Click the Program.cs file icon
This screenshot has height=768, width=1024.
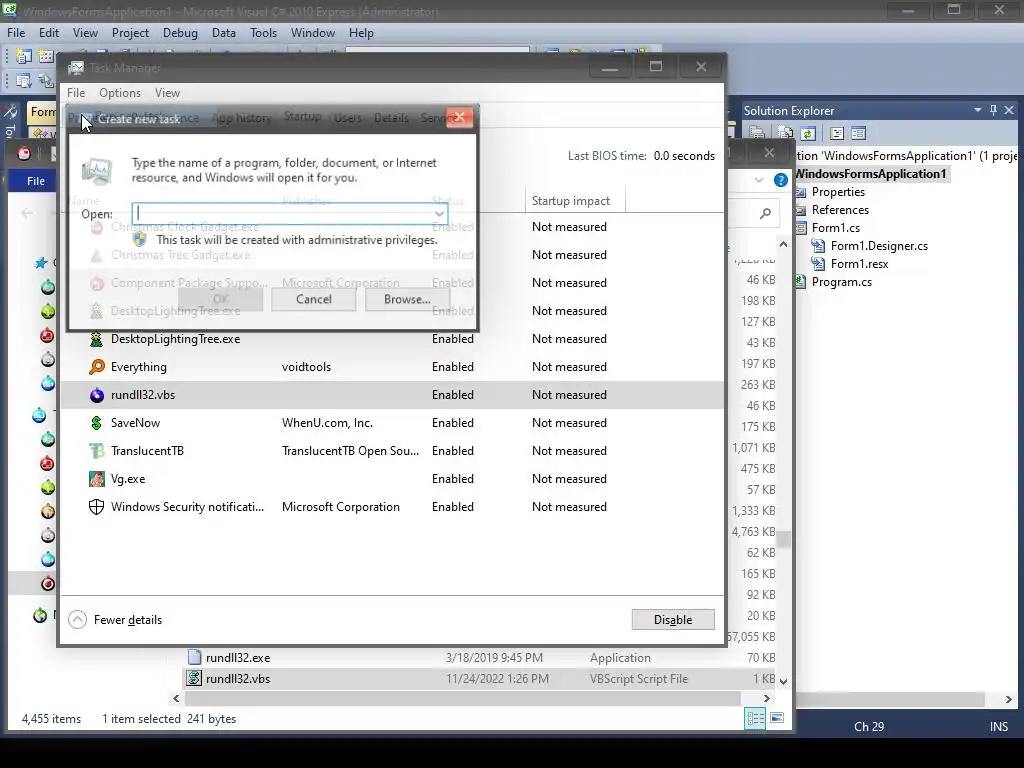coord(801,281)
